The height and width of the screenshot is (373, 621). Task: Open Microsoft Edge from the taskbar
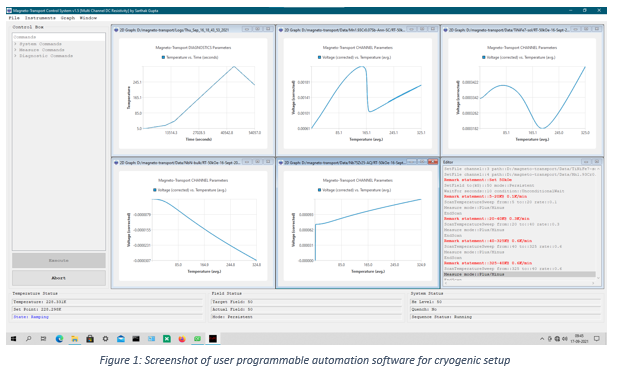[59, 339]
